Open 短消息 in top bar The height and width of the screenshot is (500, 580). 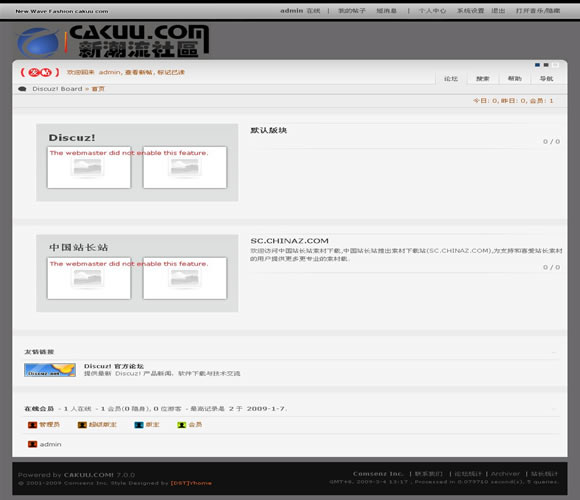coord(387,11)
